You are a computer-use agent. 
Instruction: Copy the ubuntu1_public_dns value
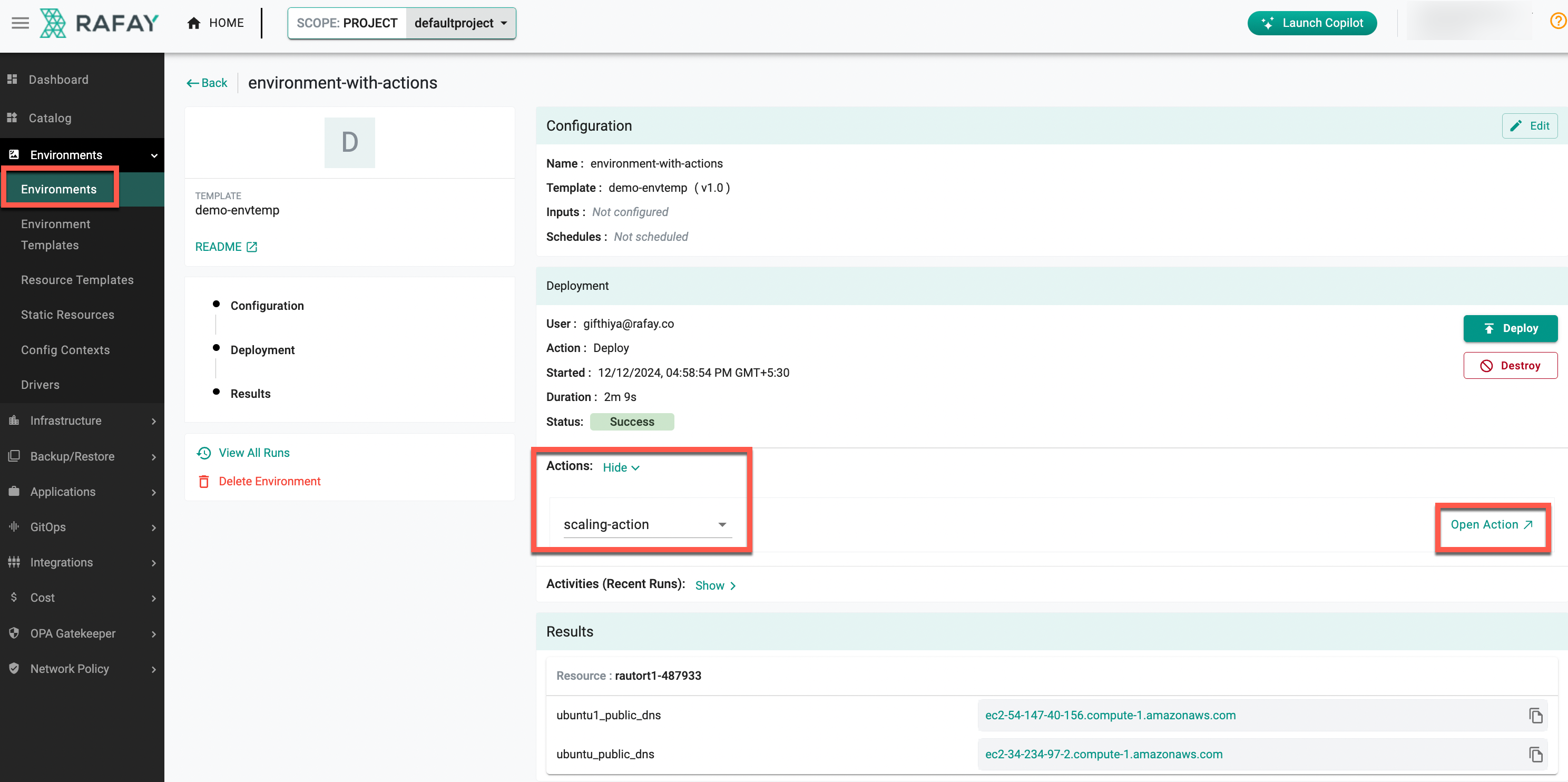(x=1535, y=716)
